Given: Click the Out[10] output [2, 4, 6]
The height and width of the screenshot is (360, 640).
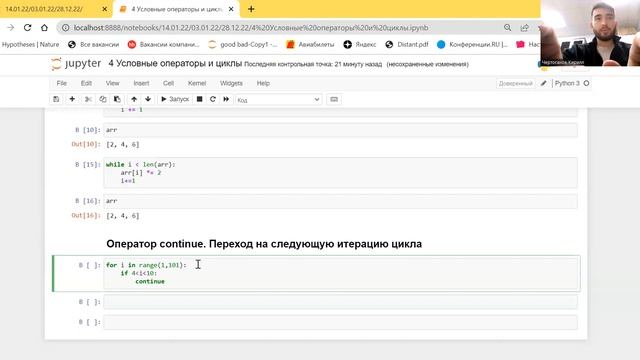Looking at the screenshot, I should (x=122, y=144).
